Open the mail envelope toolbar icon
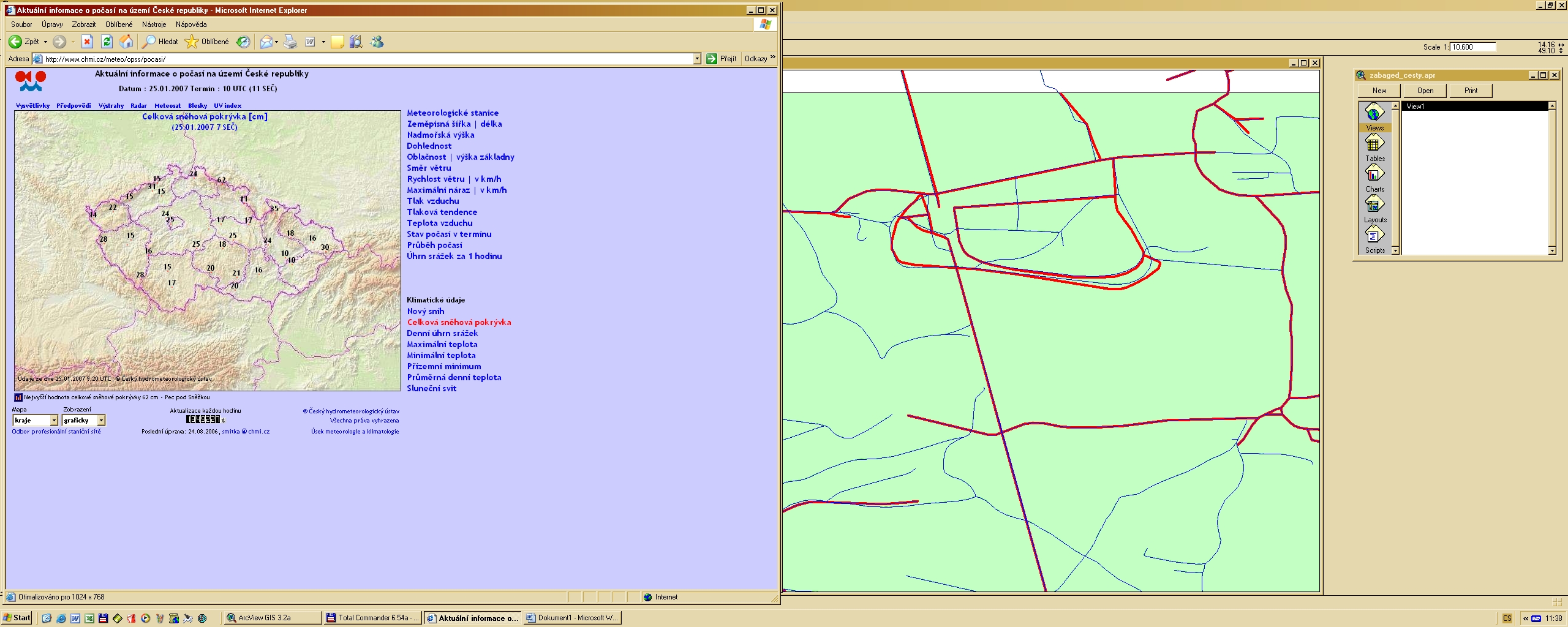Screen dimensions: 1568x627 (266, 42)
